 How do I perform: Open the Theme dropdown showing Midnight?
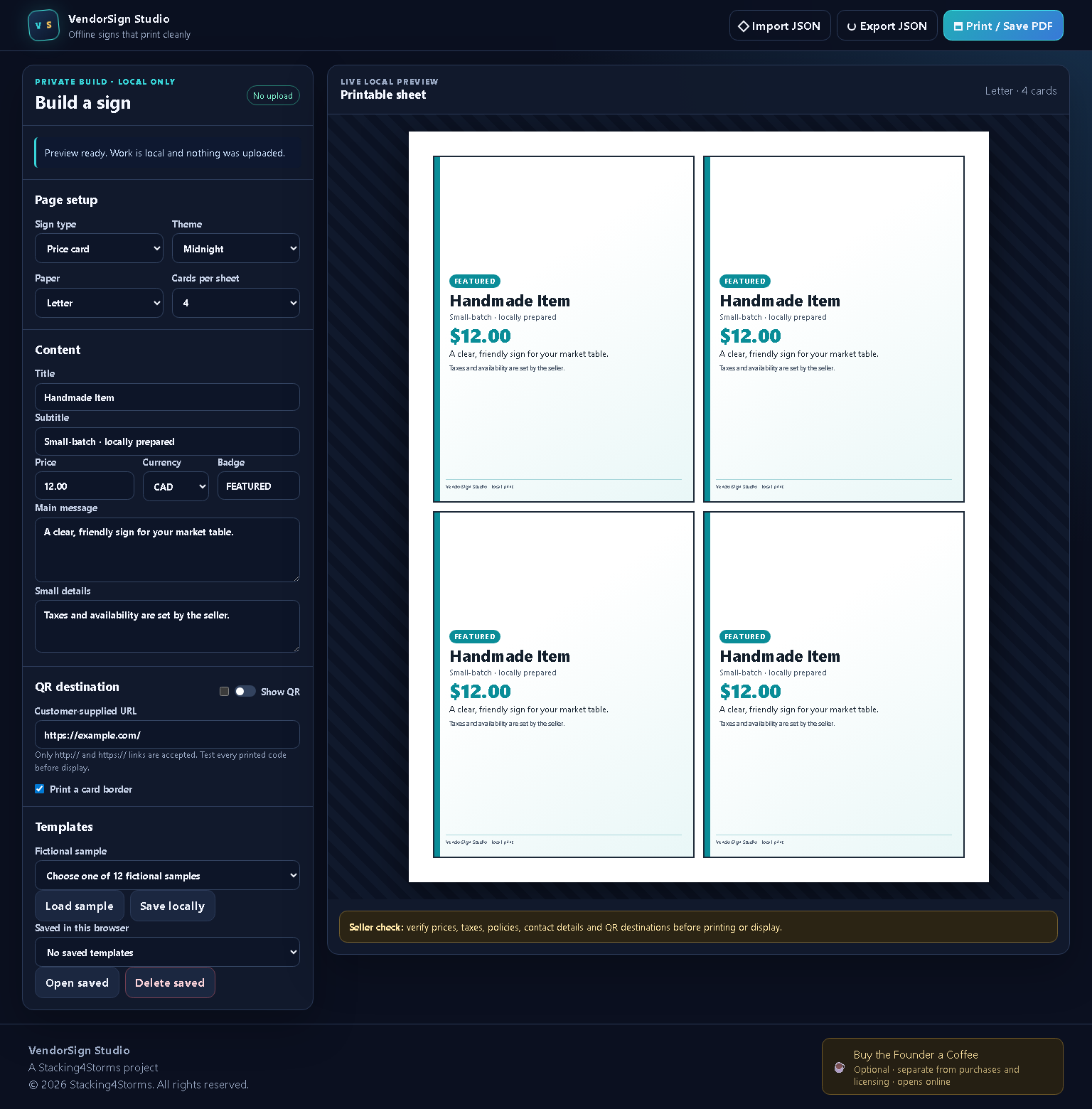[x=236, y=248]
